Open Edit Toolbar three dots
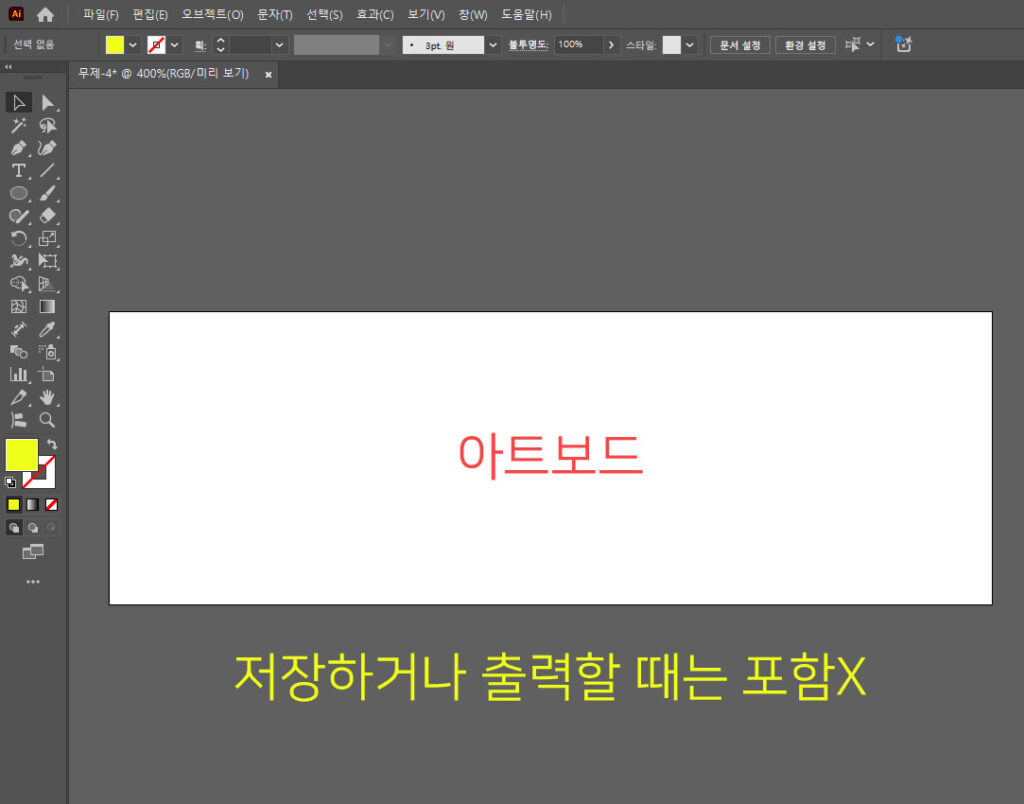This screenshot has width=1024, height=804. 33,581
